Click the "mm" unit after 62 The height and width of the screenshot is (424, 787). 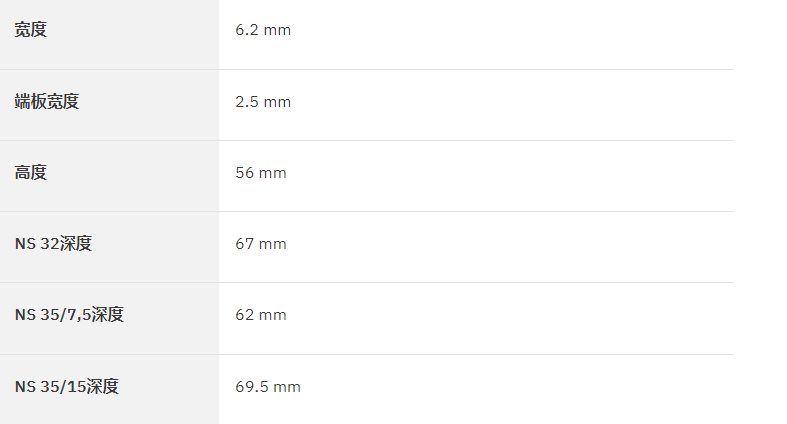pyautogui.click(x=273, y=316)
